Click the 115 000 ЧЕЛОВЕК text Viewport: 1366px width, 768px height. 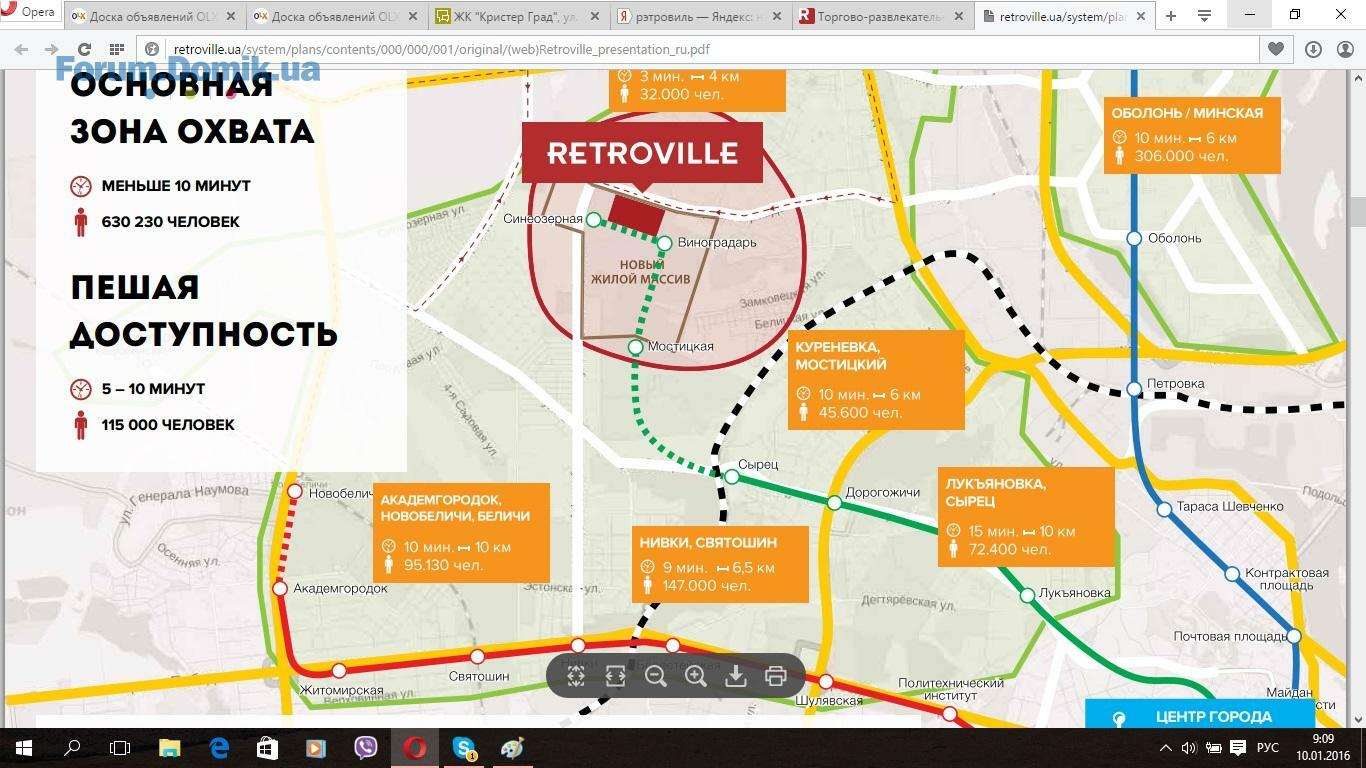pos(168,425)
